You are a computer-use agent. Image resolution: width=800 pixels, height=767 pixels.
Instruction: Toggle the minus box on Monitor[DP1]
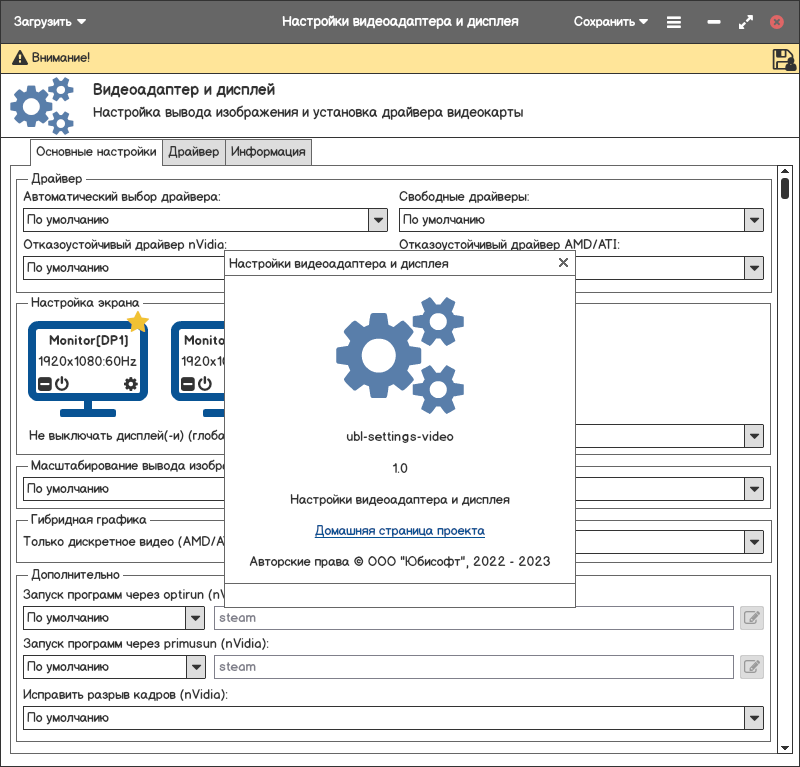coord(44,384)
